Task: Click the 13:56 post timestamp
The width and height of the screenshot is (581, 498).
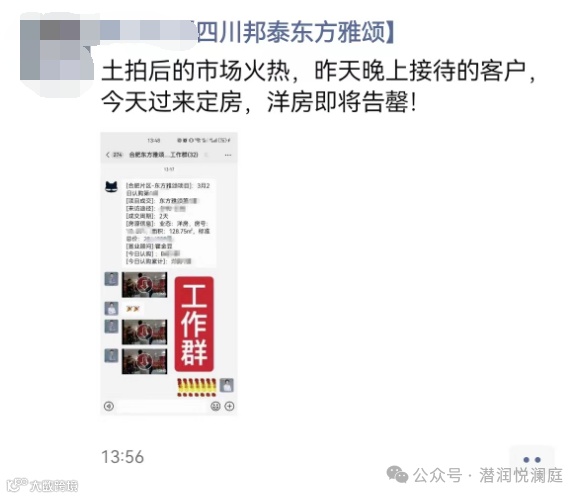Action: (123, 457)
